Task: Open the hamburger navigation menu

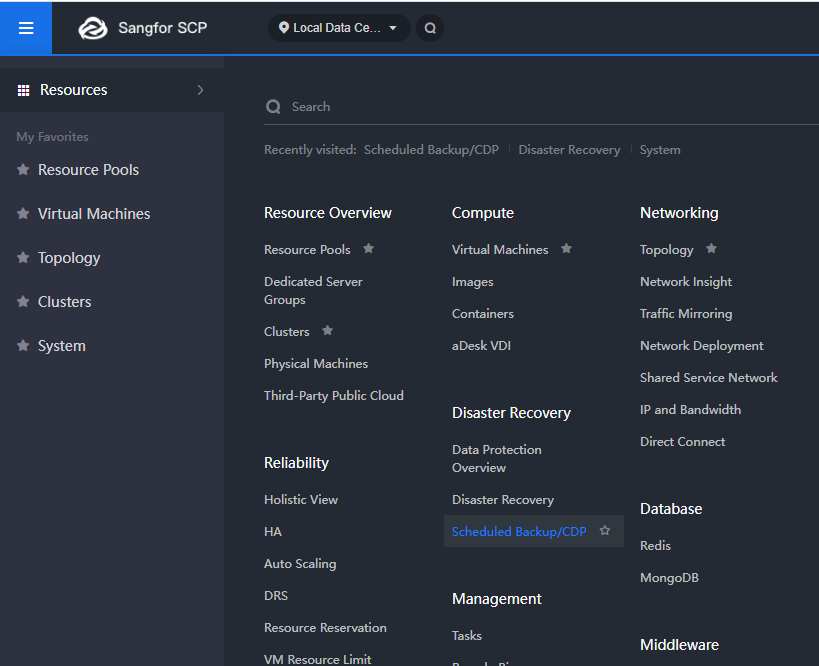Action: click(25, 27)
